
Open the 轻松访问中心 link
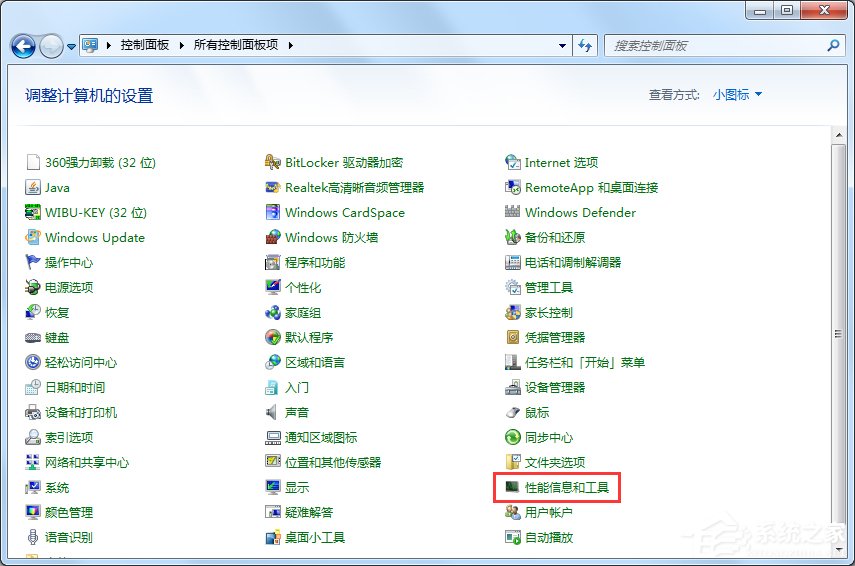coord(81,363)
